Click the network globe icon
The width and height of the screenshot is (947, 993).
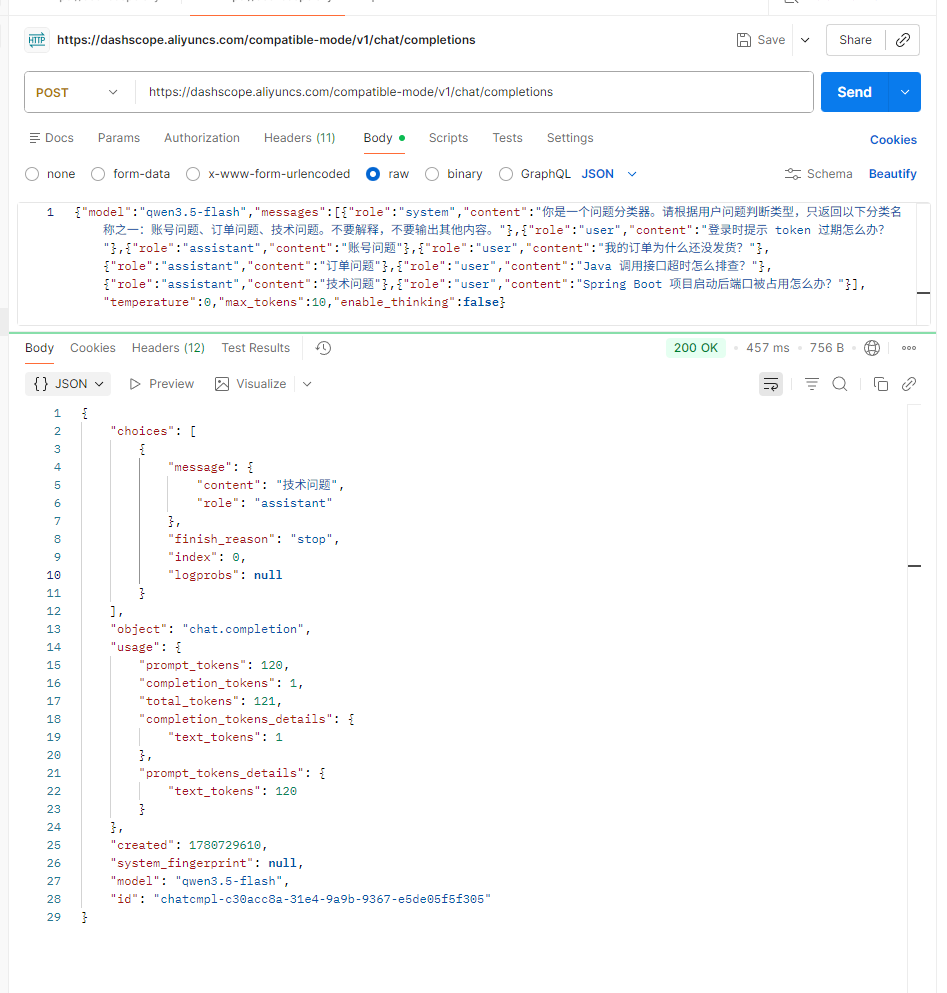(872, 348)
